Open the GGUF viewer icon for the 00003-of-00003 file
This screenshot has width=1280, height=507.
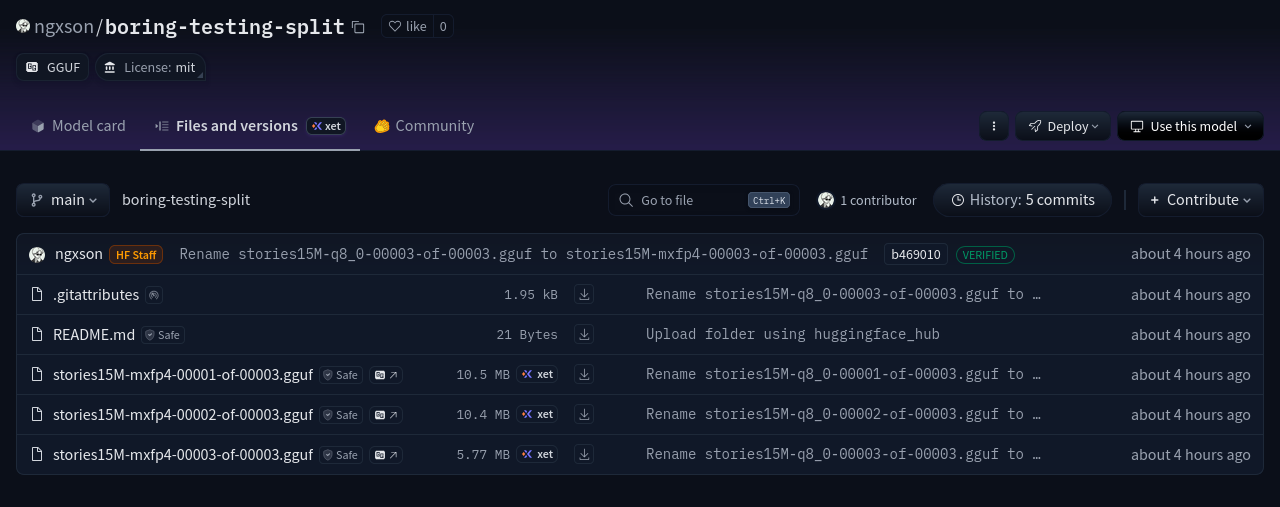(x=386, y=455)
